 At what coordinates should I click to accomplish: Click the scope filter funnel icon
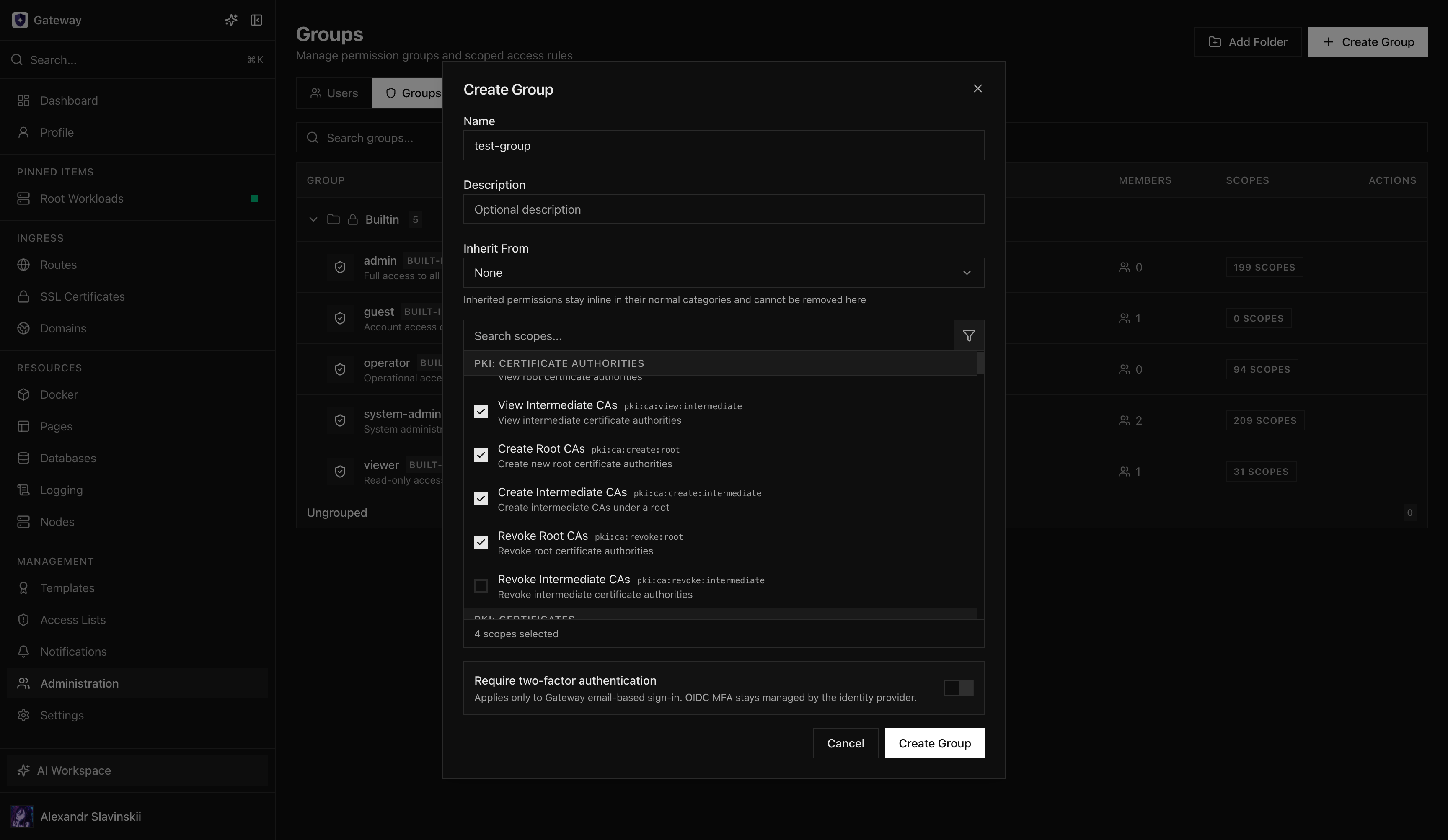point(969,336)
